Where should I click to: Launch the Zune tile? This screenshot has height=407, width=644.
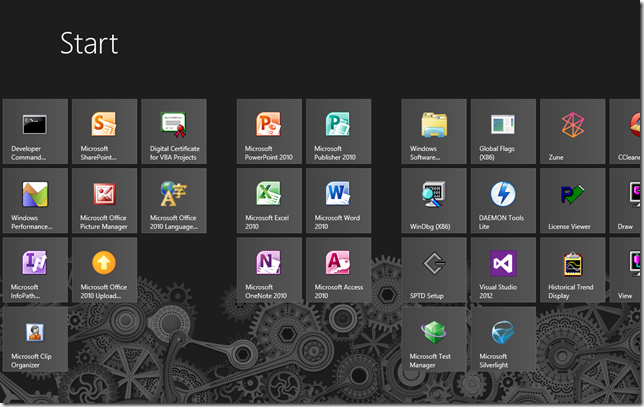pos(573,131)
